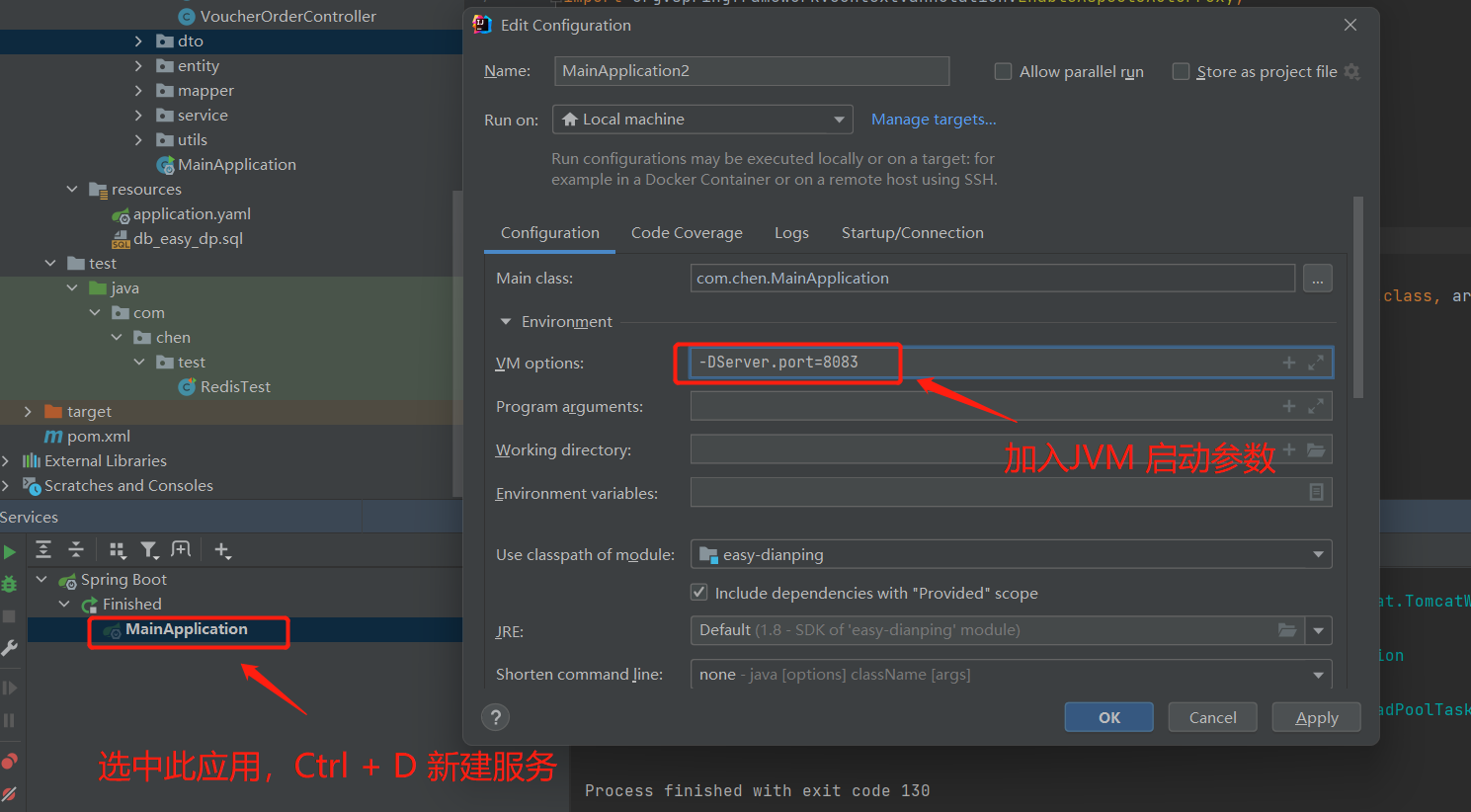Click the Stop square icon in Services sidebar
Viewport: 1471px width, 812px height.
pos(9,616)
